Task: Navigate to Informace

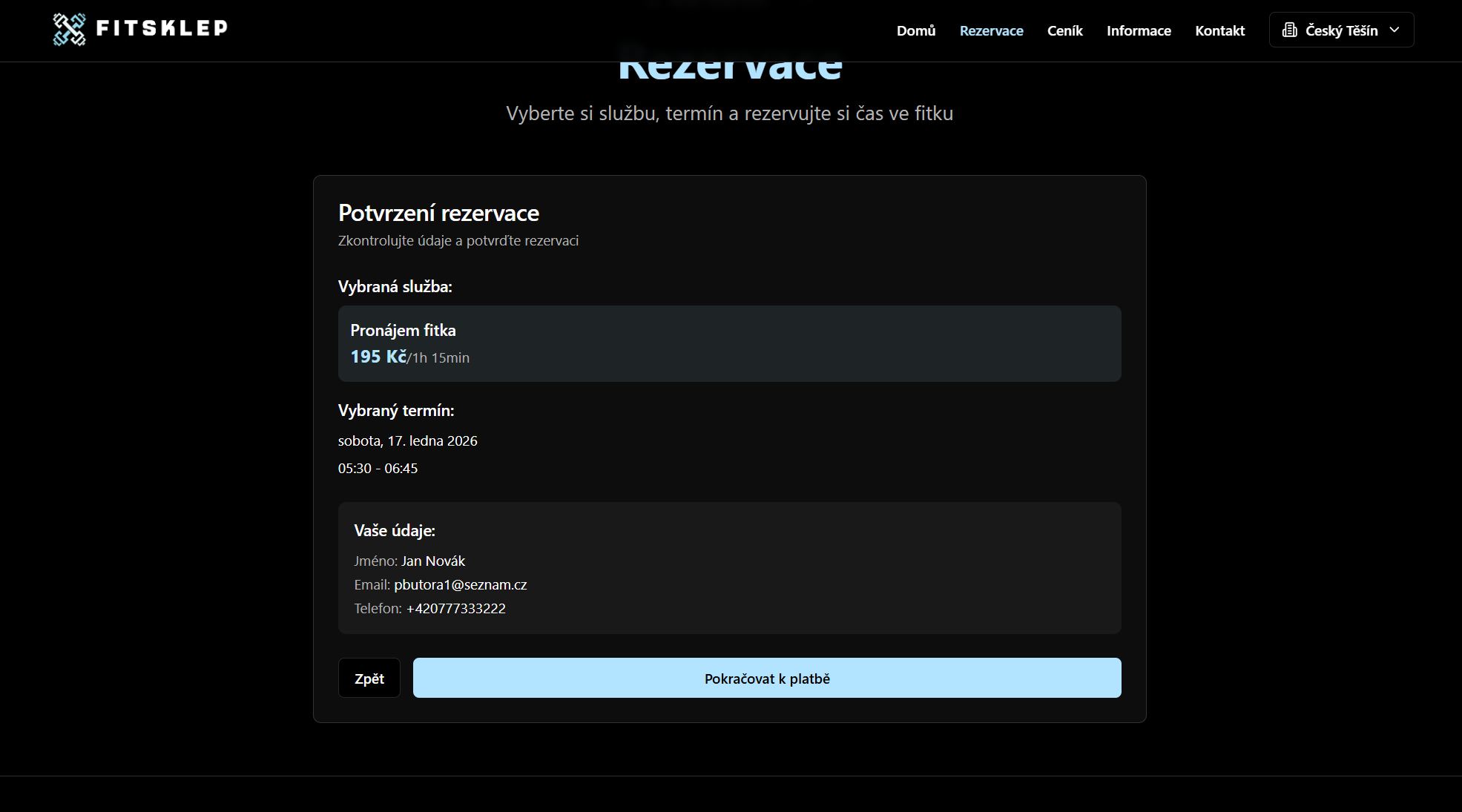Action: click(1139, 30)
